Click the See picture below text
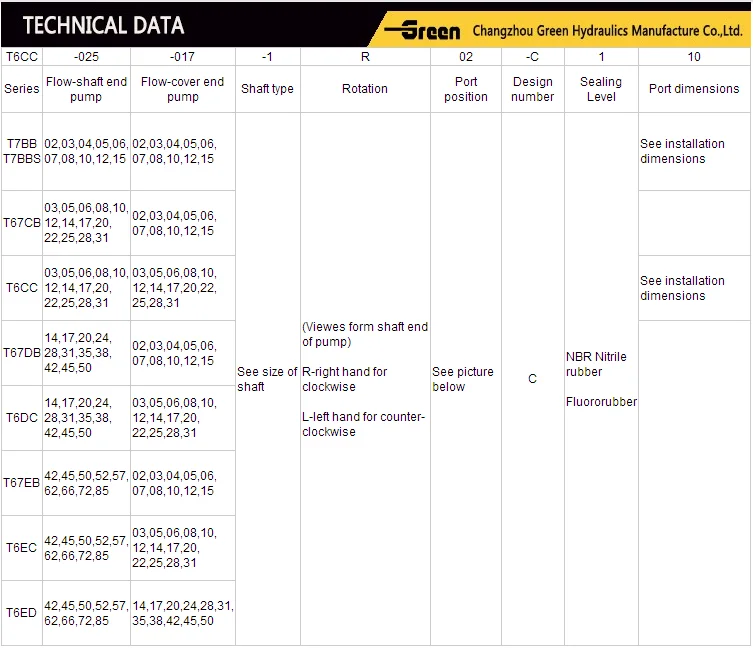 coord(463,379)
